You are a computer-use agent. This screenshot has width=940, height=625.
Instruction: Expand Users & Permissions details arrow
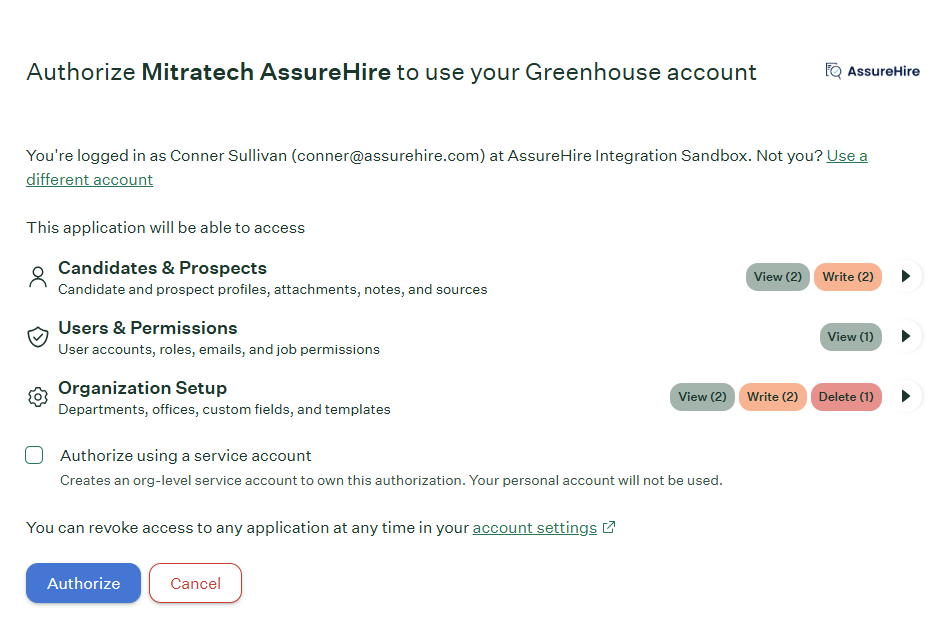pyautogui.click(x=906, y=336)
